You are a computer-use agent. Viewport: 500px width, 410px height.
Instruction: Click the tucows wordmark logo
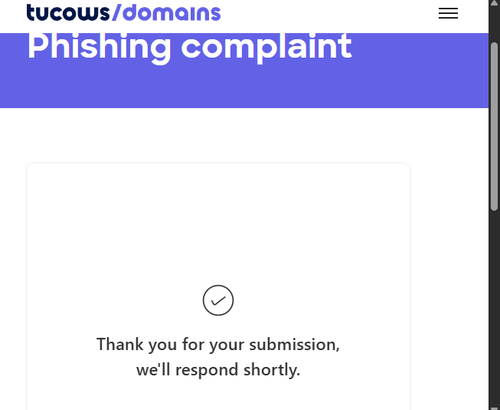68,13
